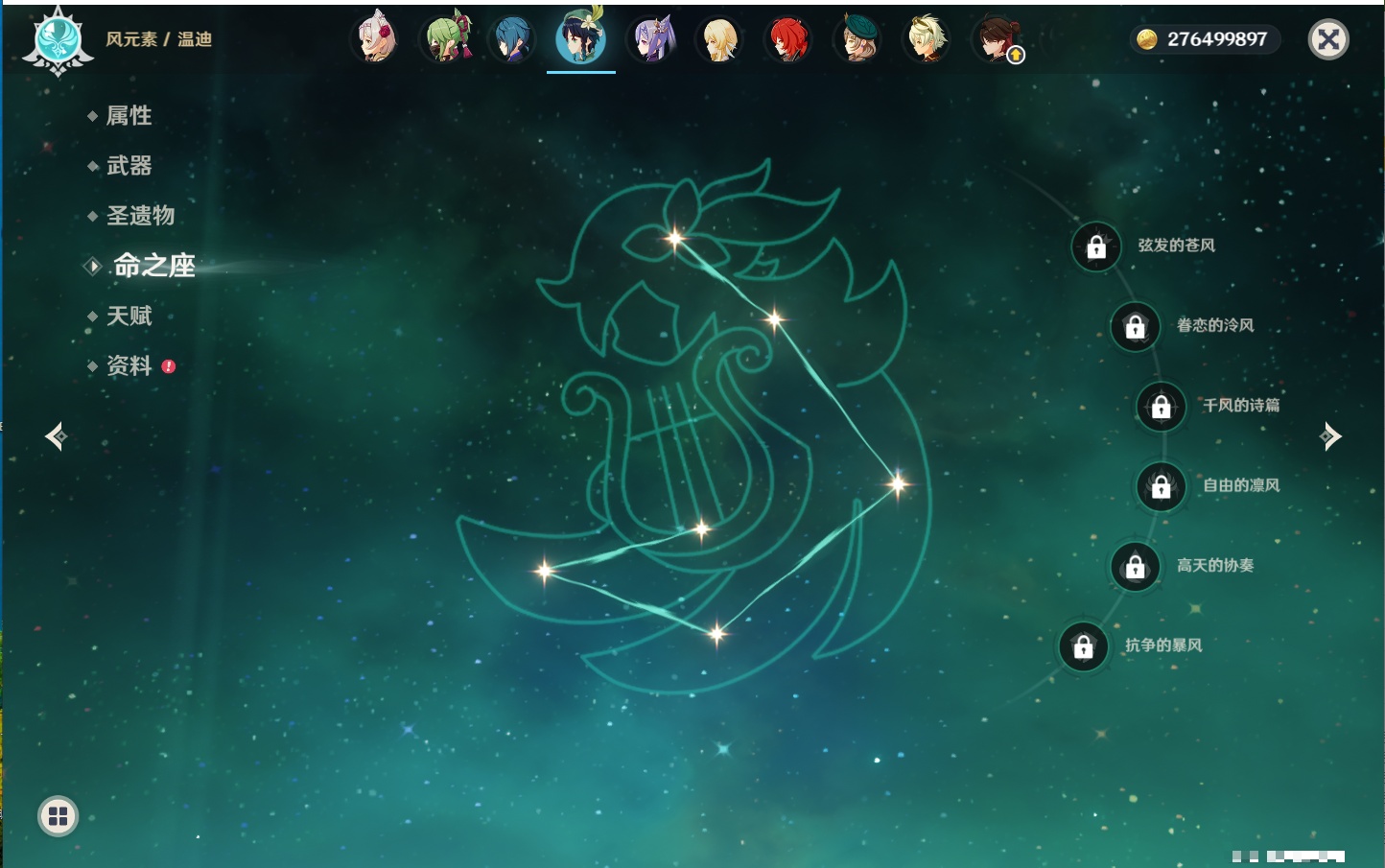Switch to purple-haired Keqing's portrait
The width and height of the screenshot is (1385, 868).
click(x=651, y=39)
